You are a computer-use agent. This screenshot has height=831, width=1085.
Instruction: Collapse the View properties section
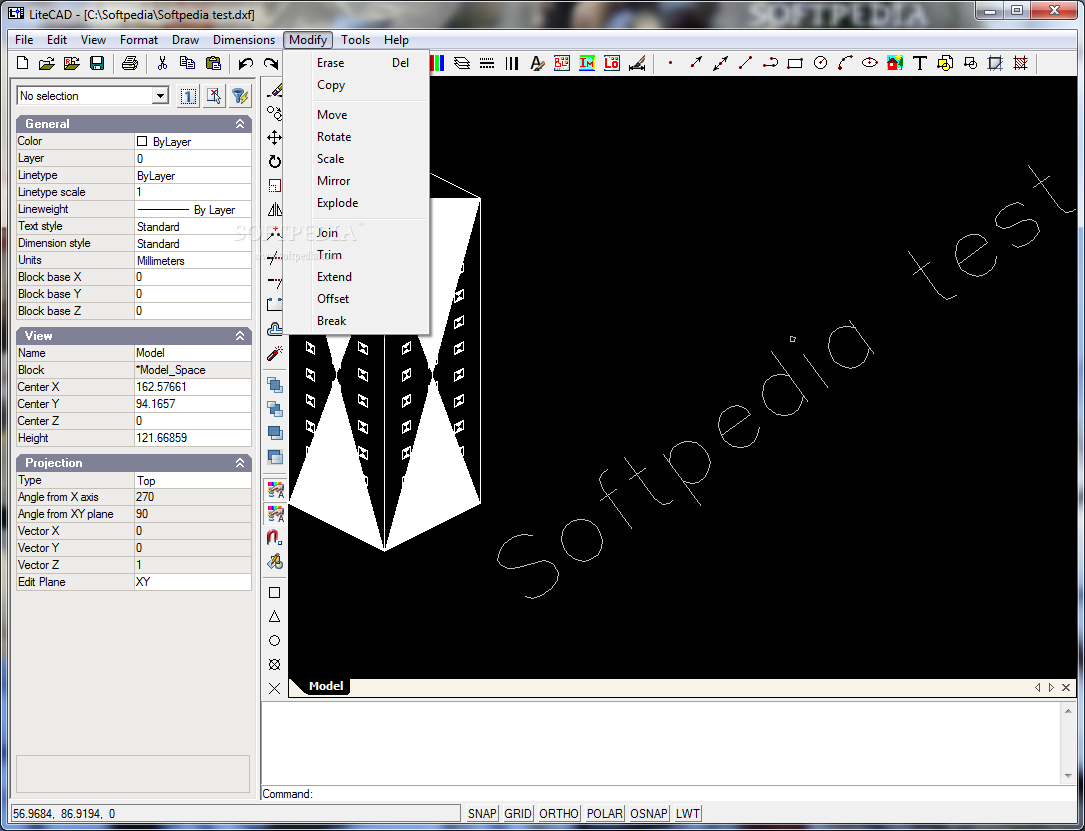(x=240, y=336)
